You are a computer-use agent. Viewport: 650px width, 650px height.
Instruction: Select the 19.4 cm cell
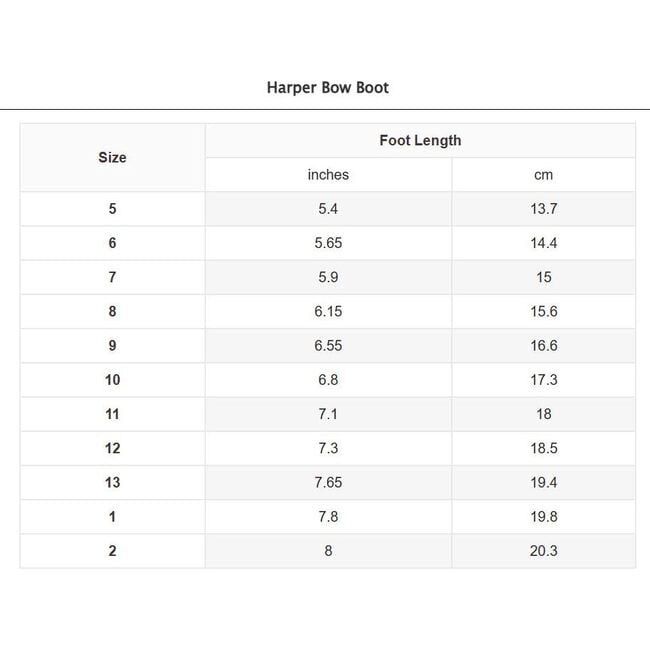click(x=543, y=482)
